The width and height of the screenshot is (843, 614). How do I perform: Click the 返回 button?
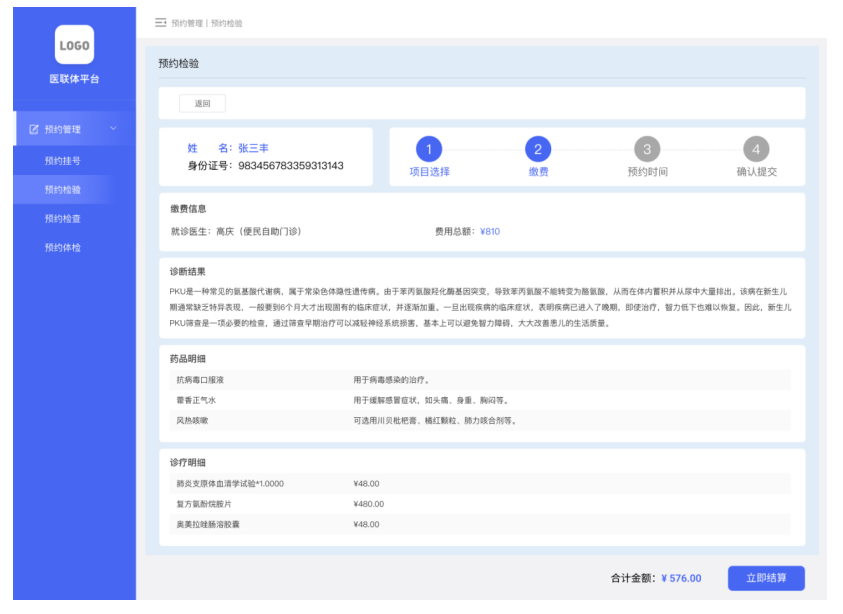click(202, 104)
